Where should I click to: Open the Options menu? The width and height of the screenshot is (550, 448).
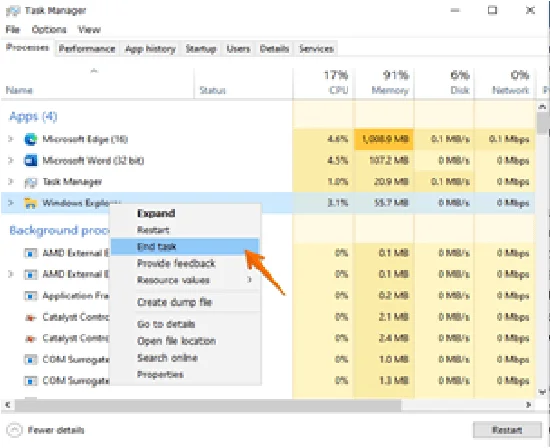(x=49, y=29)
